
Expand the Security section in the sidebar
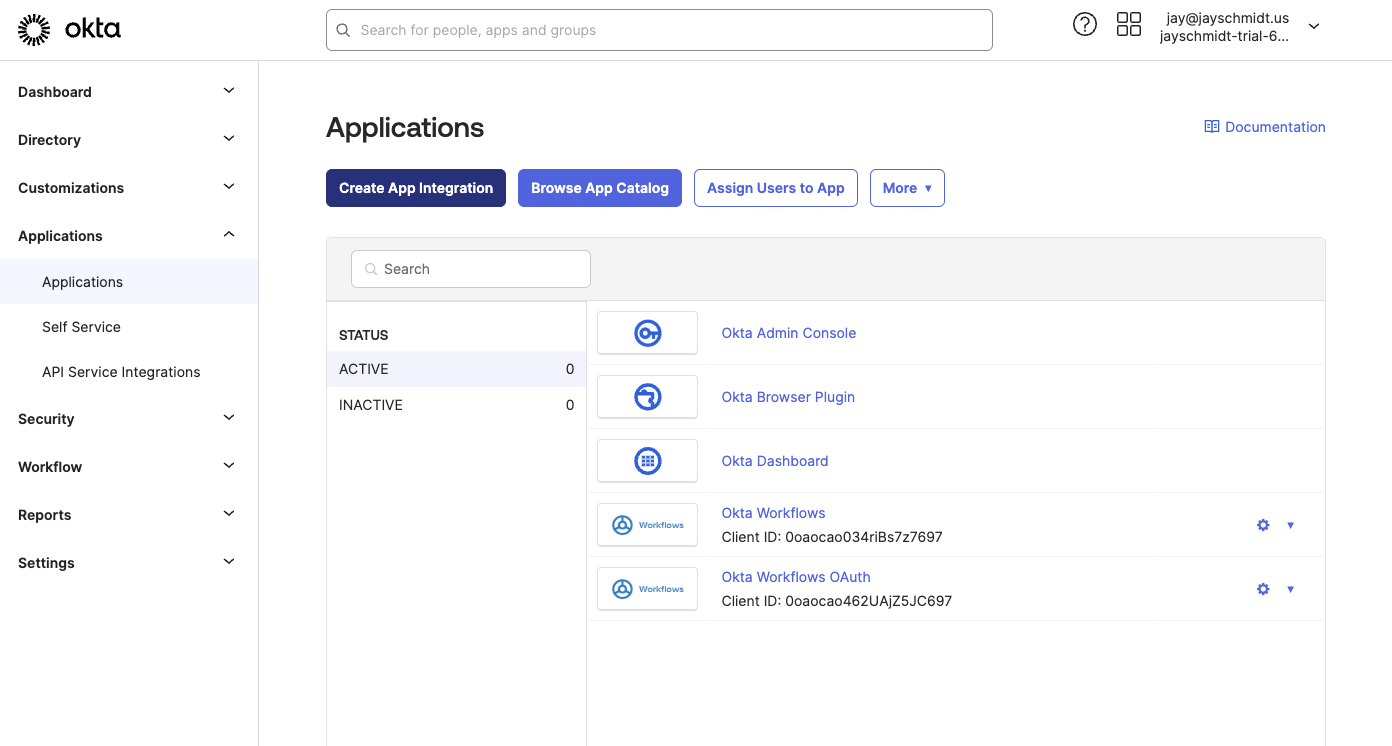click(128, 418)
